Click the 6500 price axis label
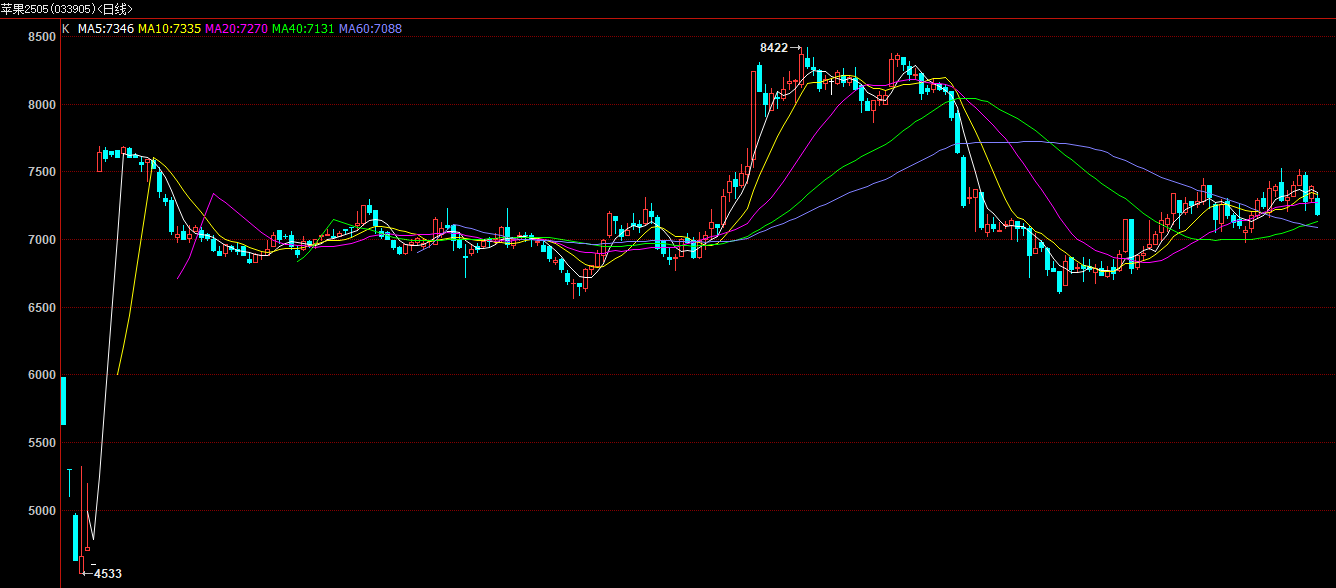 42,308
